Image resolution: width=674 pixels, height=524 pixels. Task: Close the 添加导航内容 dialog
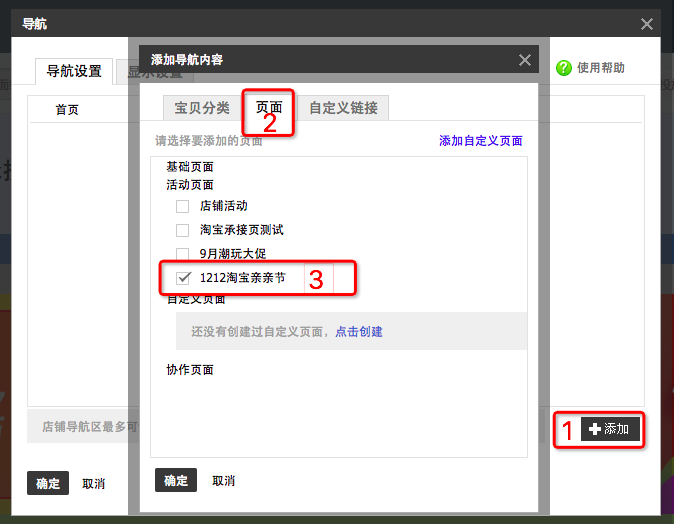524,60
